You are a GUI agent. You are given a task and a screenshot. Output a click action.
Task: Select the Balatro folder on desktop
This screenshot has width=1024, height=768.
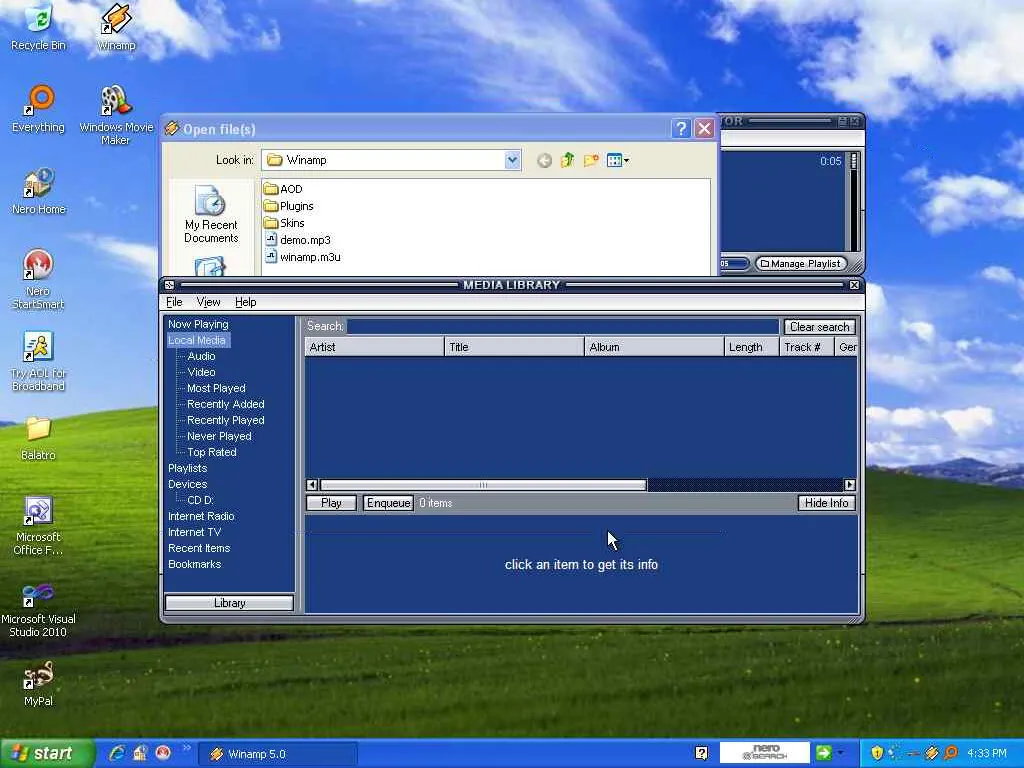pos(39,438)
